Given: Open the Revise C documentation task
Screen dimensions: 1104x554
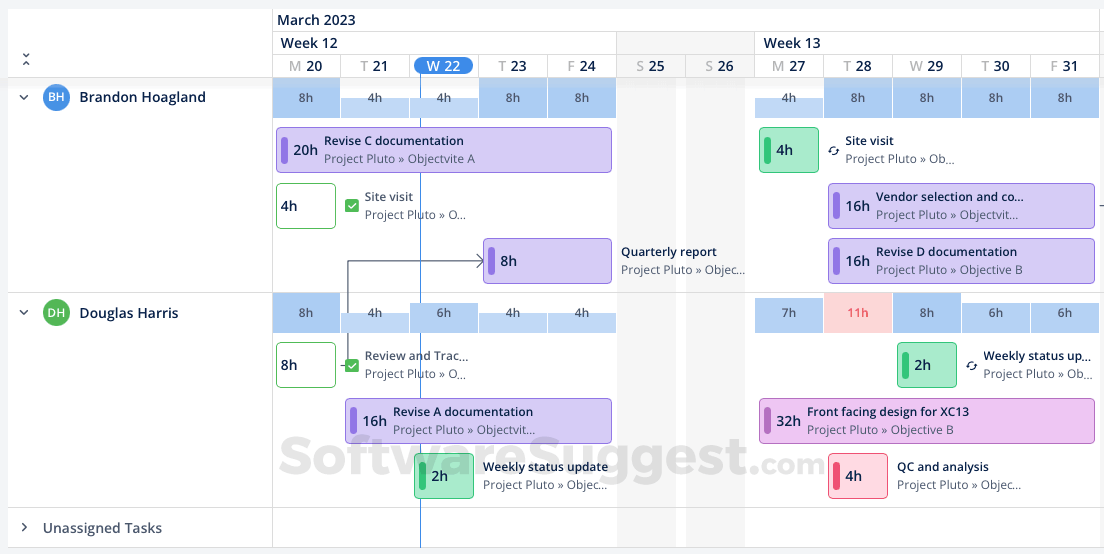Looking at the screenshot, I should [443, 150].
